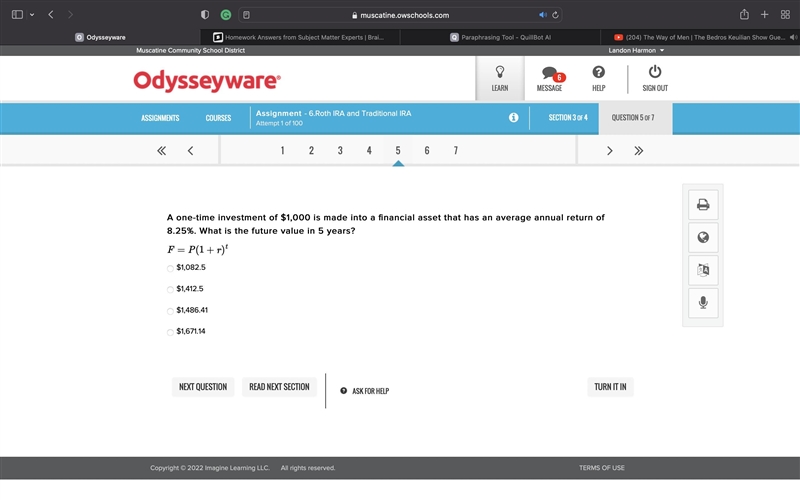The image size is (800, 500).
Task: Open the Learn lightbulb menu
Action: coord(499,79)
